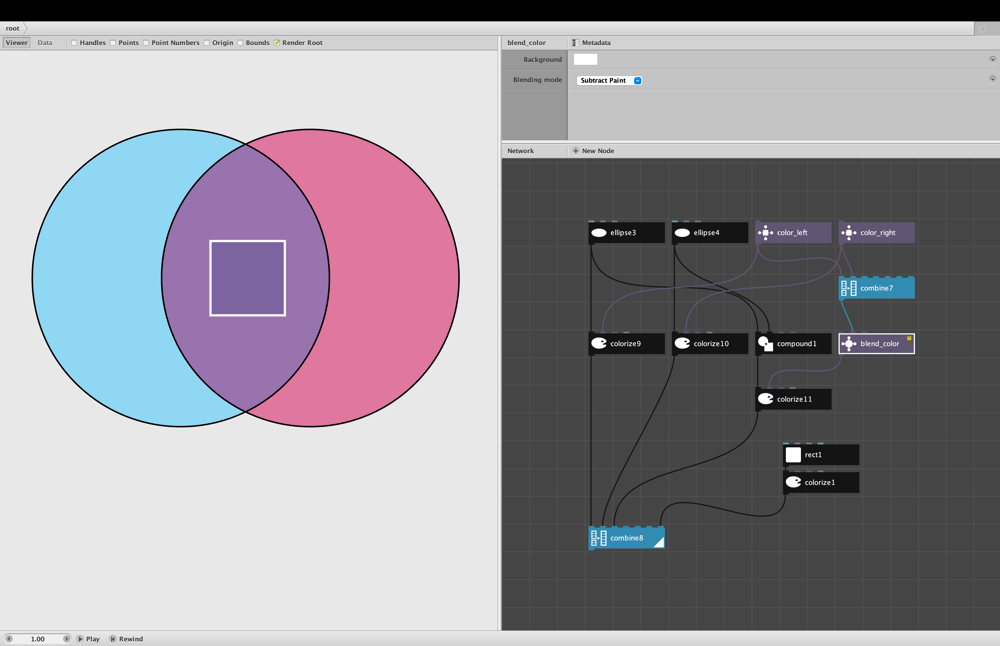Screen dimensions: 1000x646
Task: Select the colorize11 node icon
Action: click(765, 399)
